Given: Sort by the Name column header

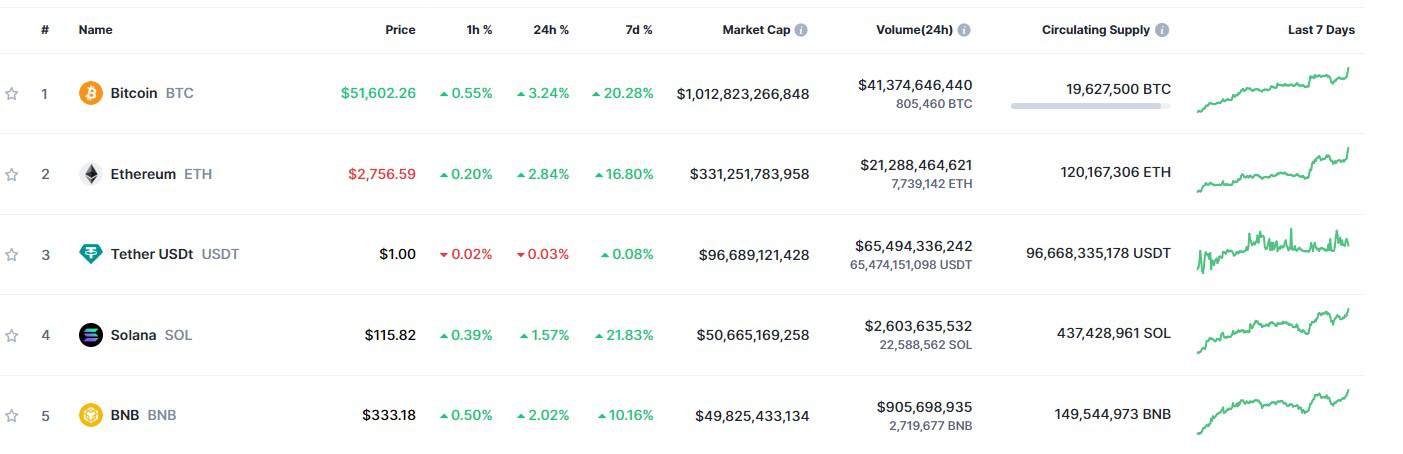Looking at the screenshot, I should pyautogui.click(x=95, y=30).
